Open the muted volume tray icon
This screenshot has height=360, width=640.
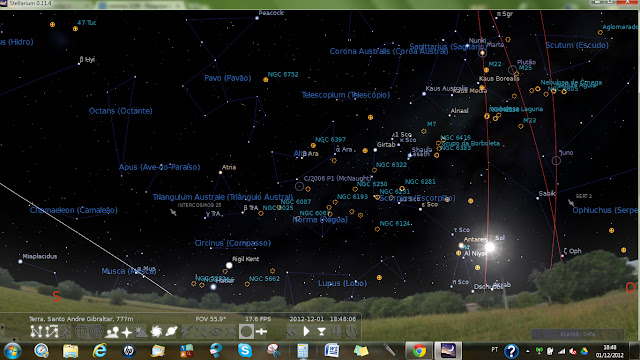pos(573,351)
